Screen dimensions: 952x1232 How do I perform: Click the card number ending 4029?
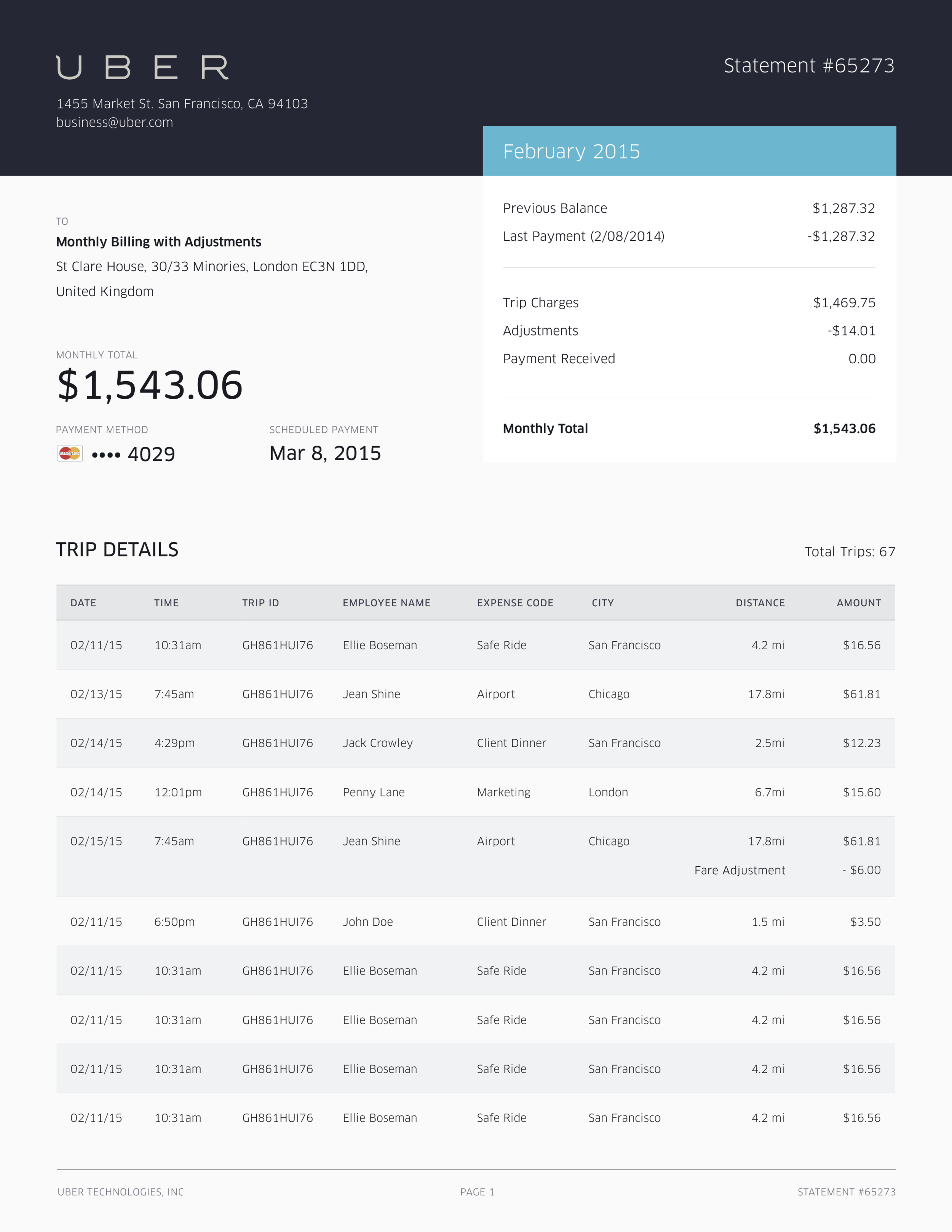click(134, 454)
